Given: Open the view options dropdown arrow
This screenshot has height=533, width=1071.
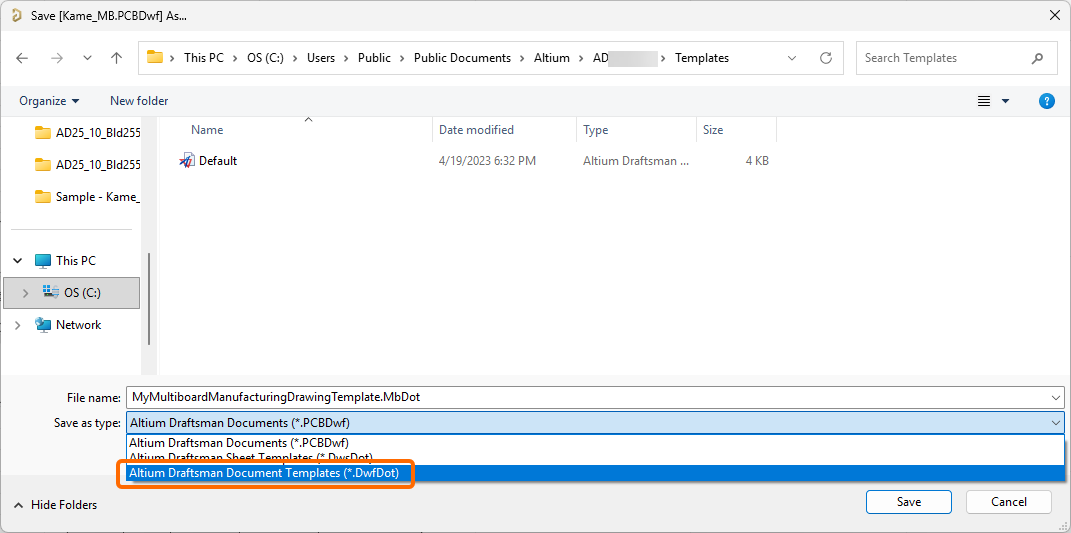Looking at the screenshot, I should (1005, 101).
